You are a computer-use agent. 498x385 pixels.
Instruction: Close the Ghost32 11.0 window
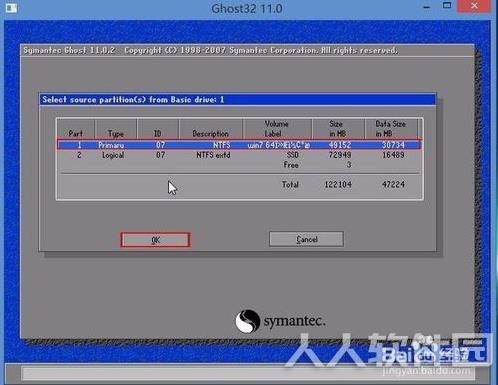coord(474,6)
